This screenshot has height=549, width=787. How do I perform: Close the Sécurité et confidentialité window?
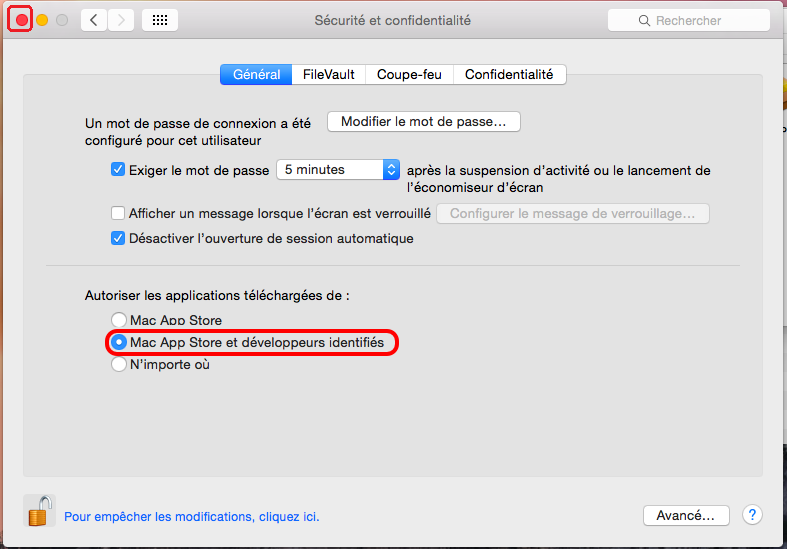tap(22, 20)
